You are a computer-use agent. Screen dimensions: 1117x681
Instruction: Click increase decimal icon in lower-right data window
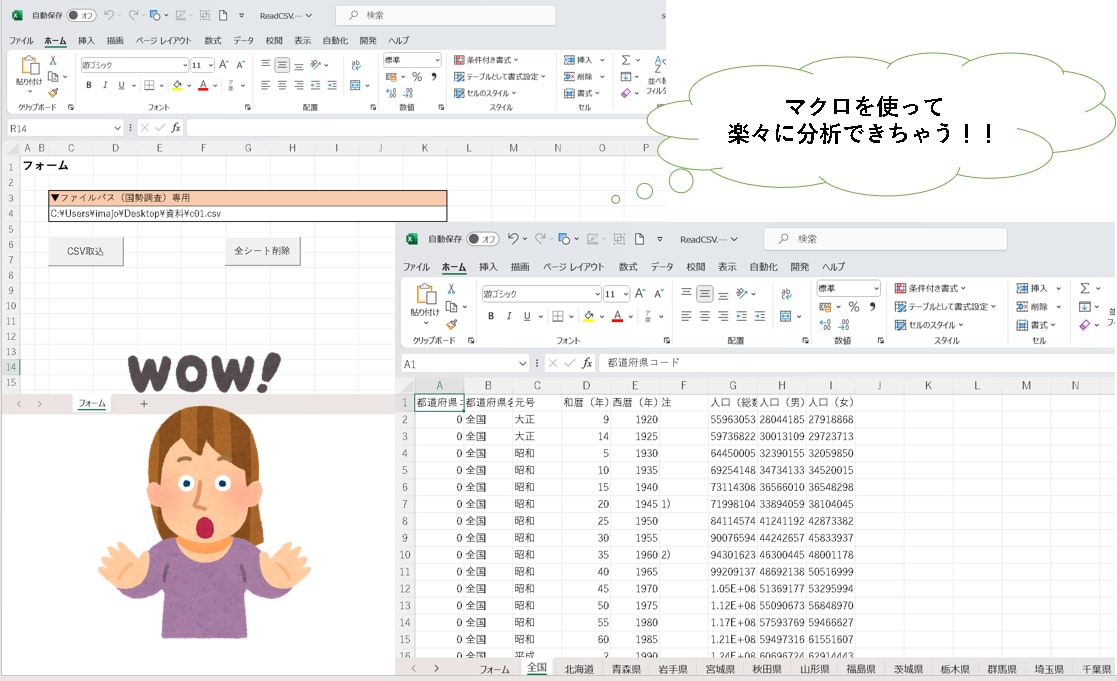click(x=825, y=325)
